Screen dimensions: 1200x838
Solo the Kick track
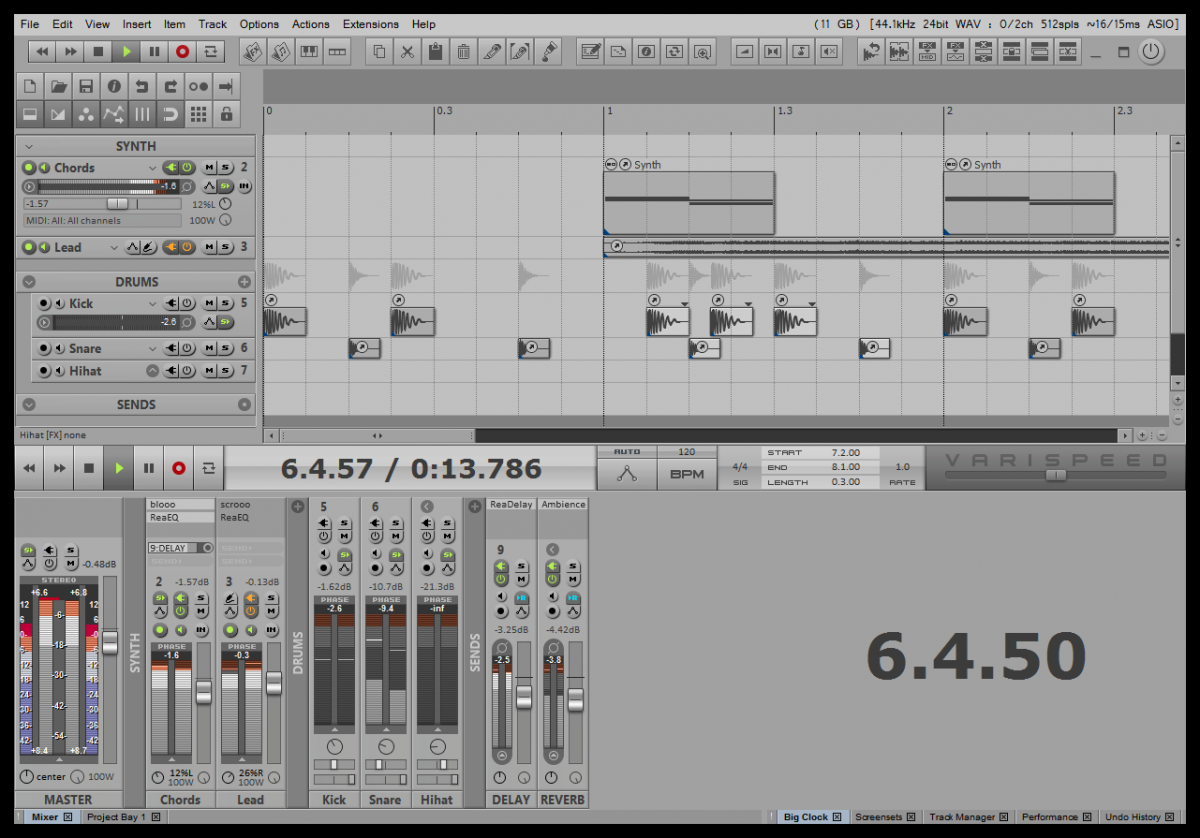226,303
